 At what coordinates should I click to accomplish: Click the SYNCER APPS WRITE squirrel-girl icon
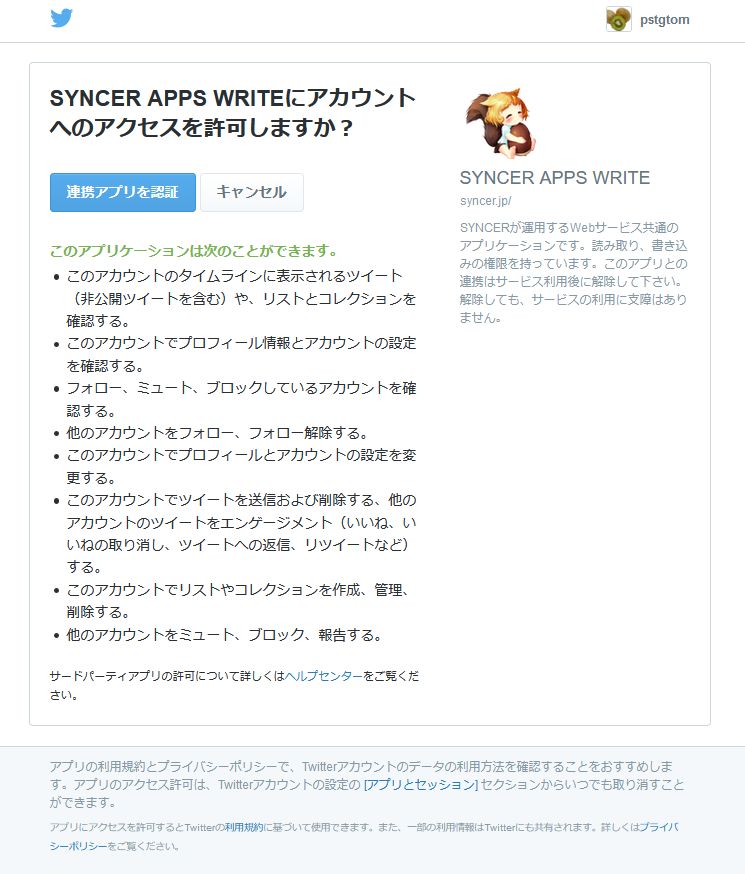[500, 123]
